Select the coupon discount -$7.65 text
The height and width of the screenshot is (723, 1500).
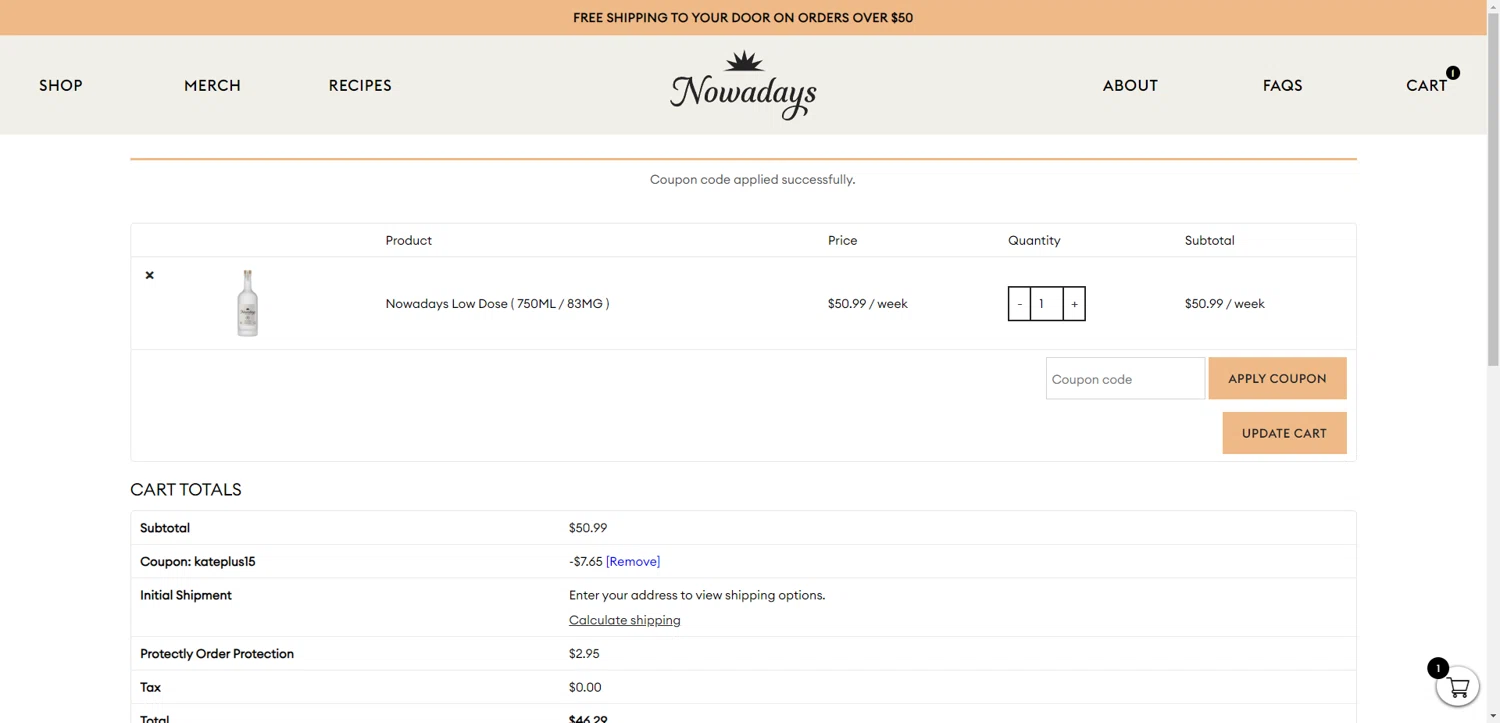click(586, 562)
